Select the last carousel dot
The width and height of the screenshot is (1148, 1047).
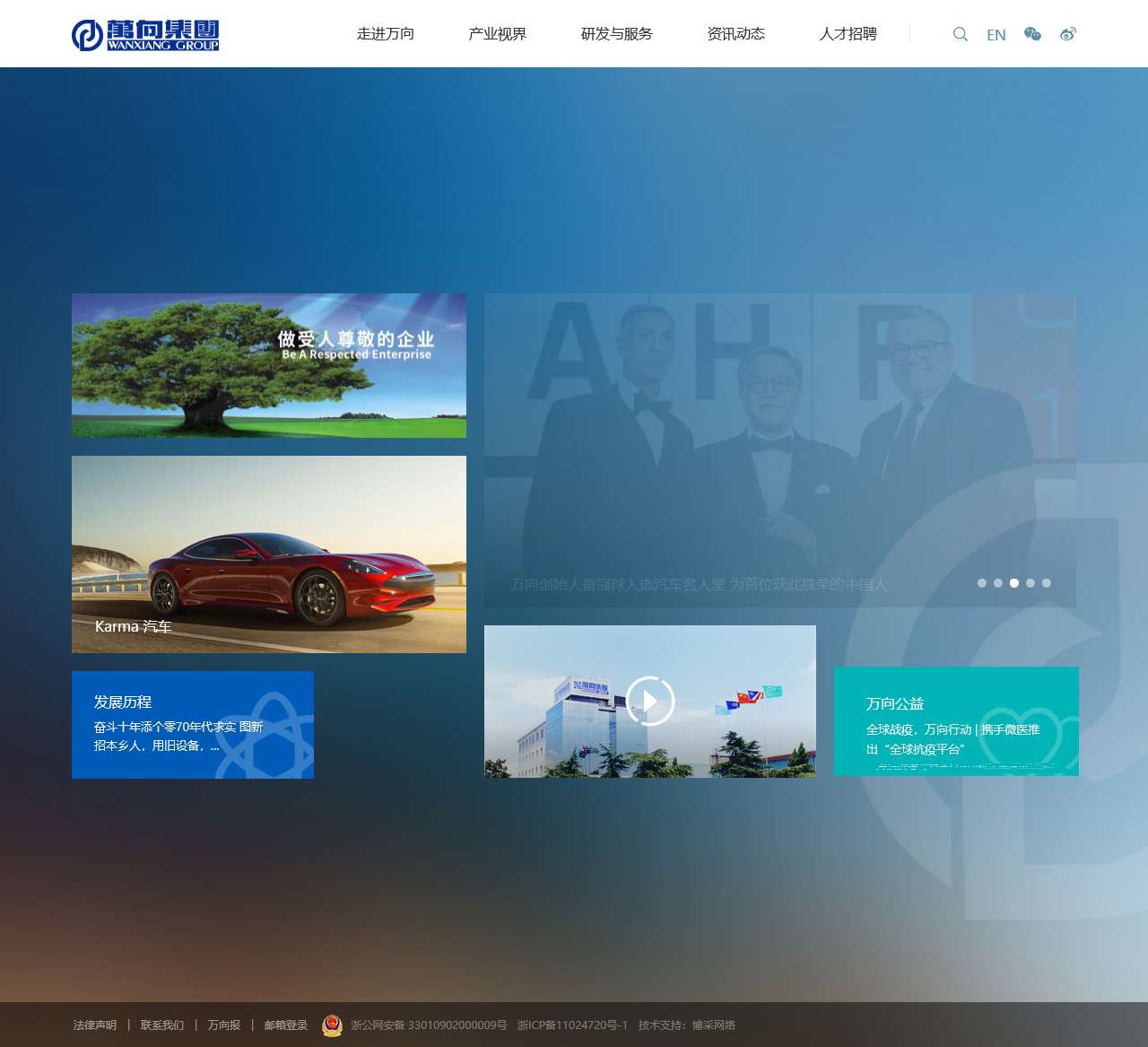point(1047,583)
